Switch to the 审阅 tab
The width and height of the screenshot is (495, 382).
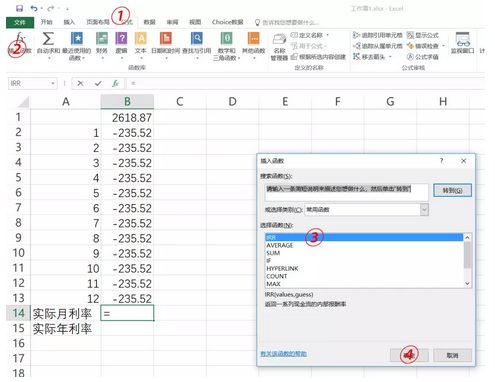[x=172, y=22]
